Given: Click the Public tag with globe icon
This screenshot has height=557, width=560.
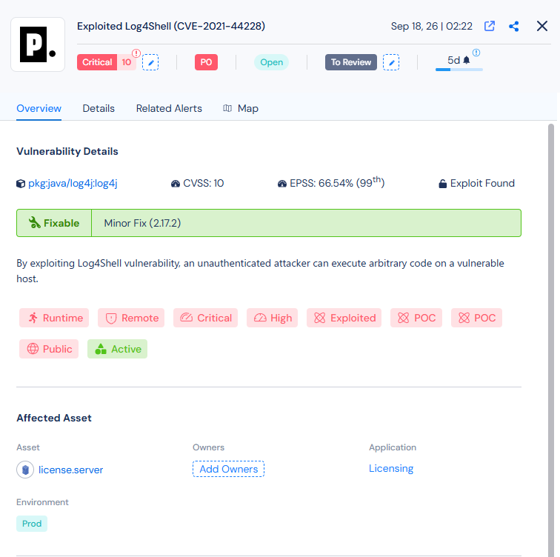Looking at the screenshot, I should (x=49, y=349).
